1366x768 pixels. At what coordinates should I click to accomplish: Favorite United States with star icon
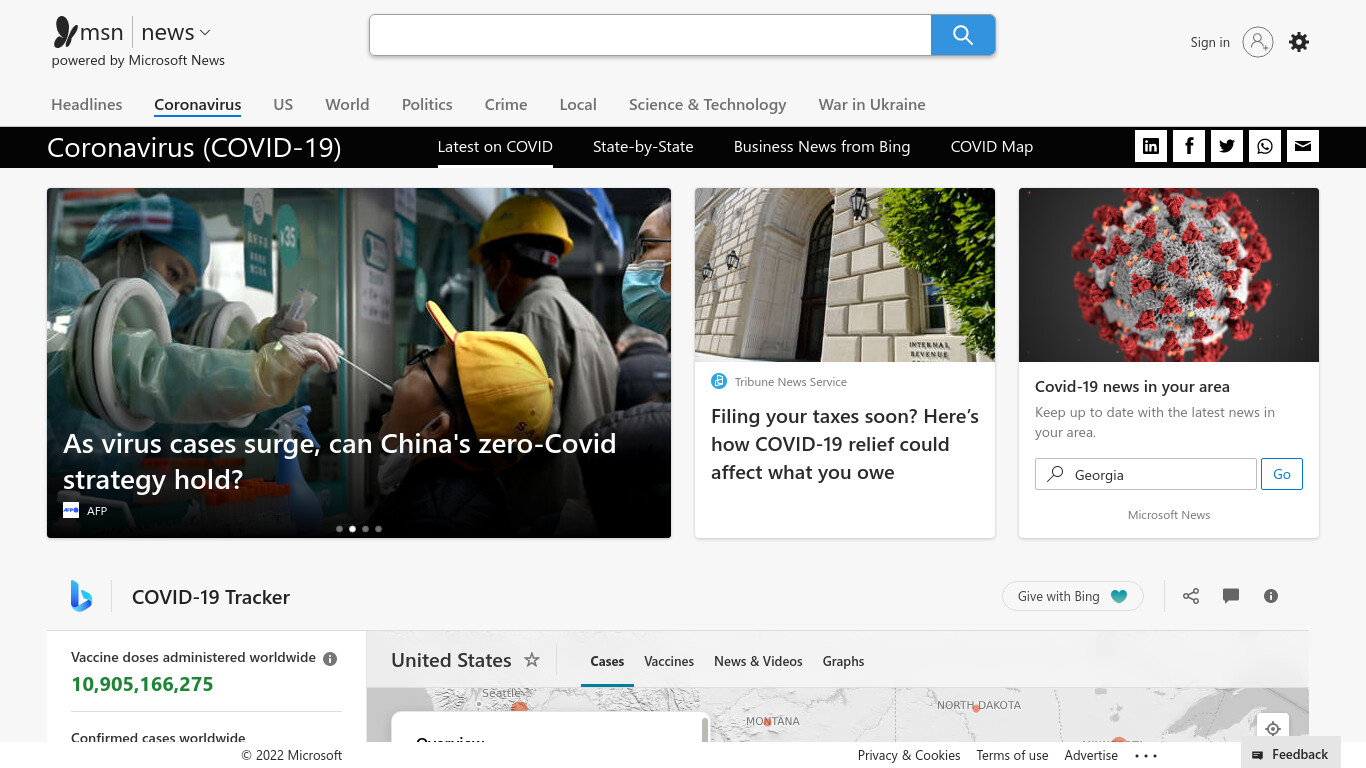point(532,660)
